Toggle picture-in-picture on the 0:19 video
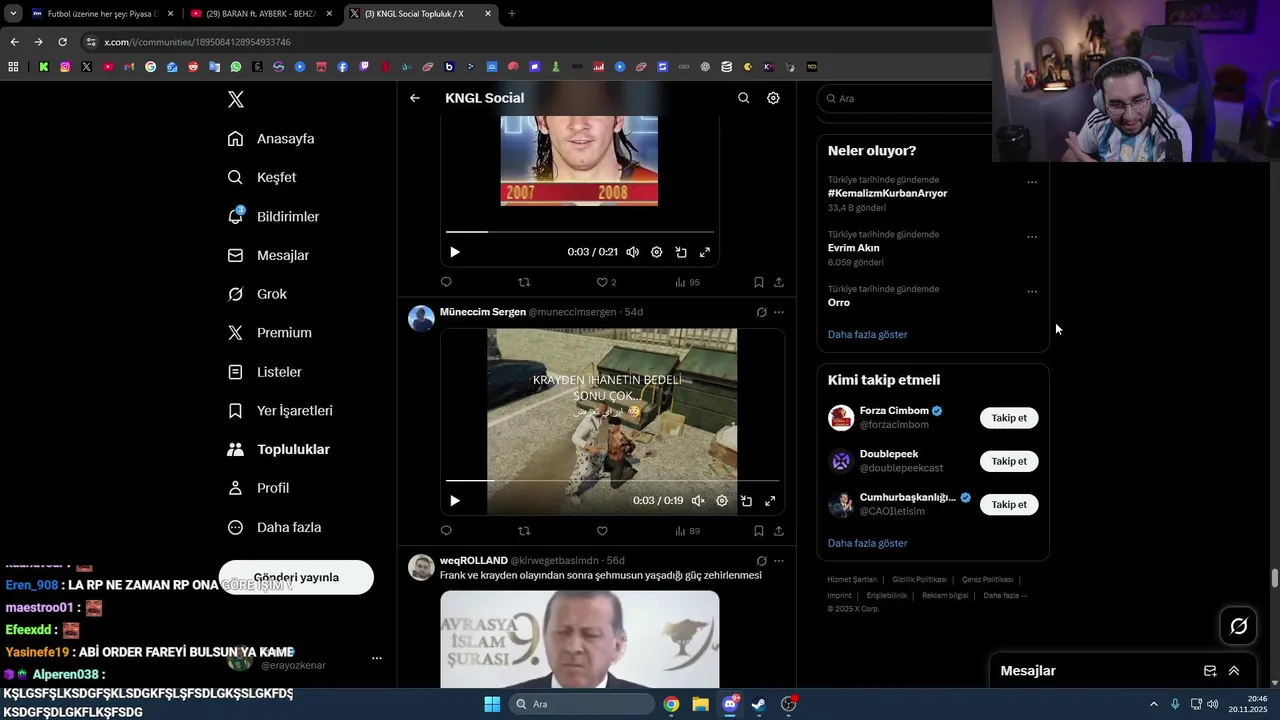The width and height of the screenshot is (1280, 720). coord(746,501)
